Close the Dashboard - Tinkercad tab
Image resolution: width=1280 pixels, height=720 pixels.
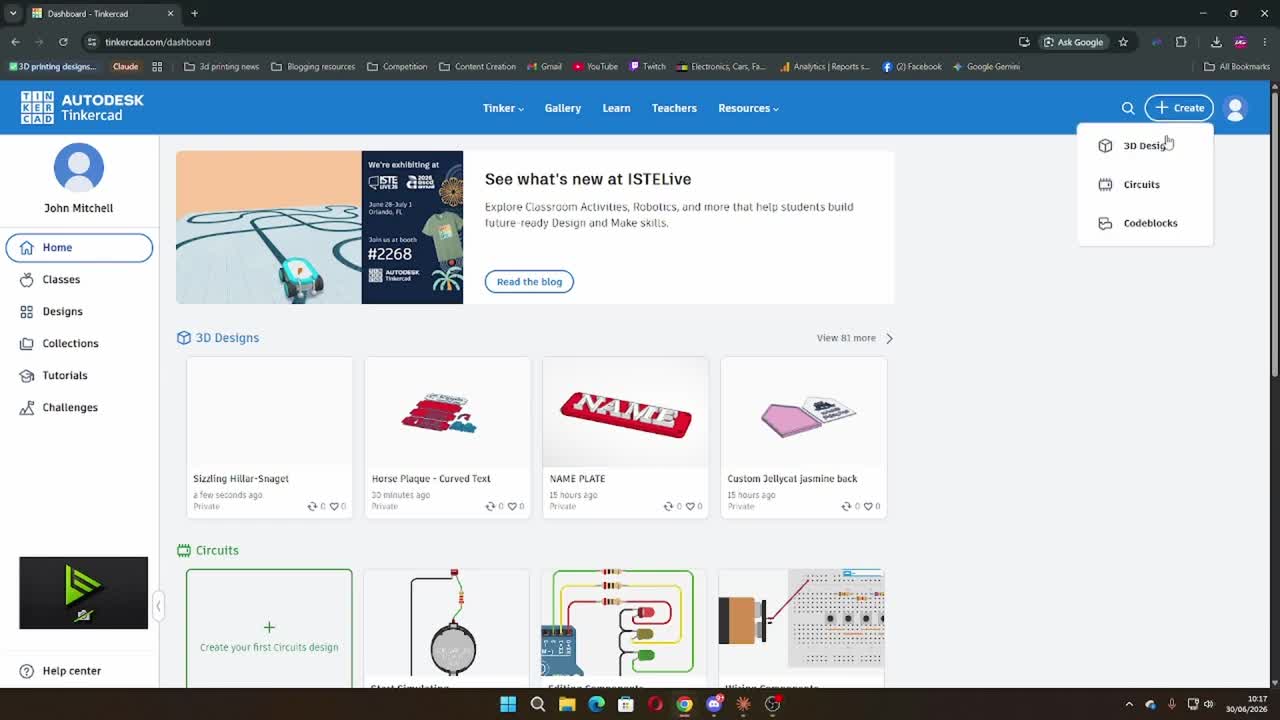coord(170,13)
